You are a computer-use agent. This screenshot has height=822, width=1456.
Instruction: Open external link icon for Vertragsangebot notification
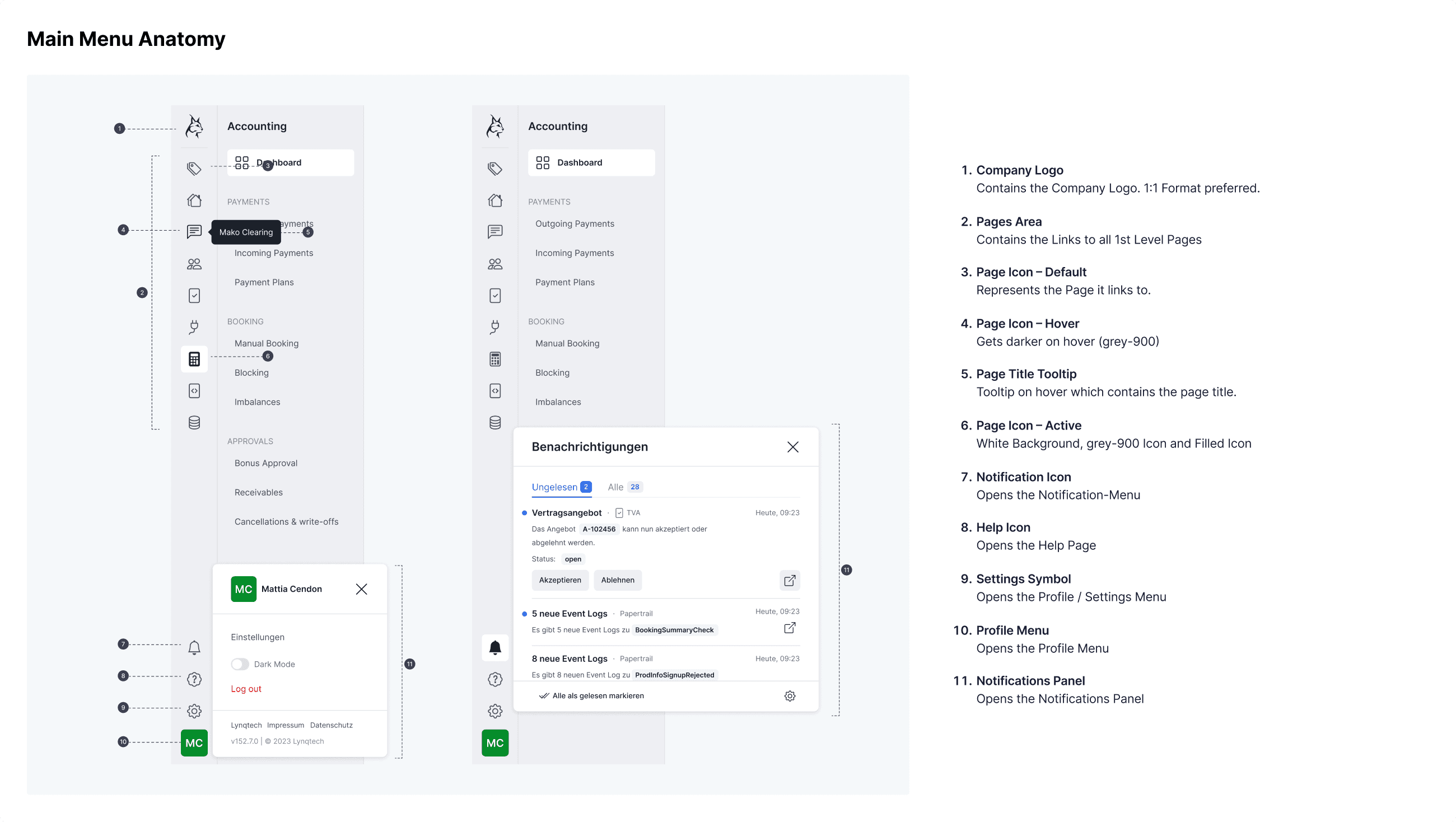790,581
